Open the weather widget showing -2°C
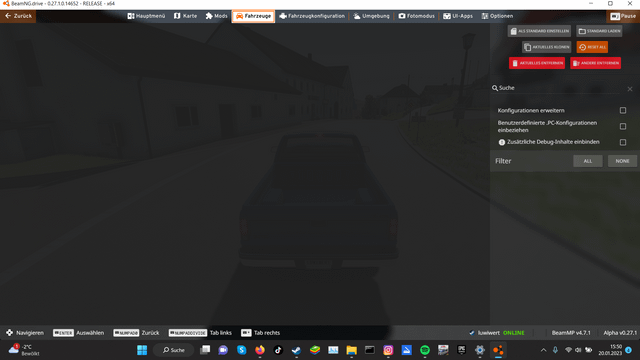This screenshot has height=360, width=640. [x=24, y=350]
